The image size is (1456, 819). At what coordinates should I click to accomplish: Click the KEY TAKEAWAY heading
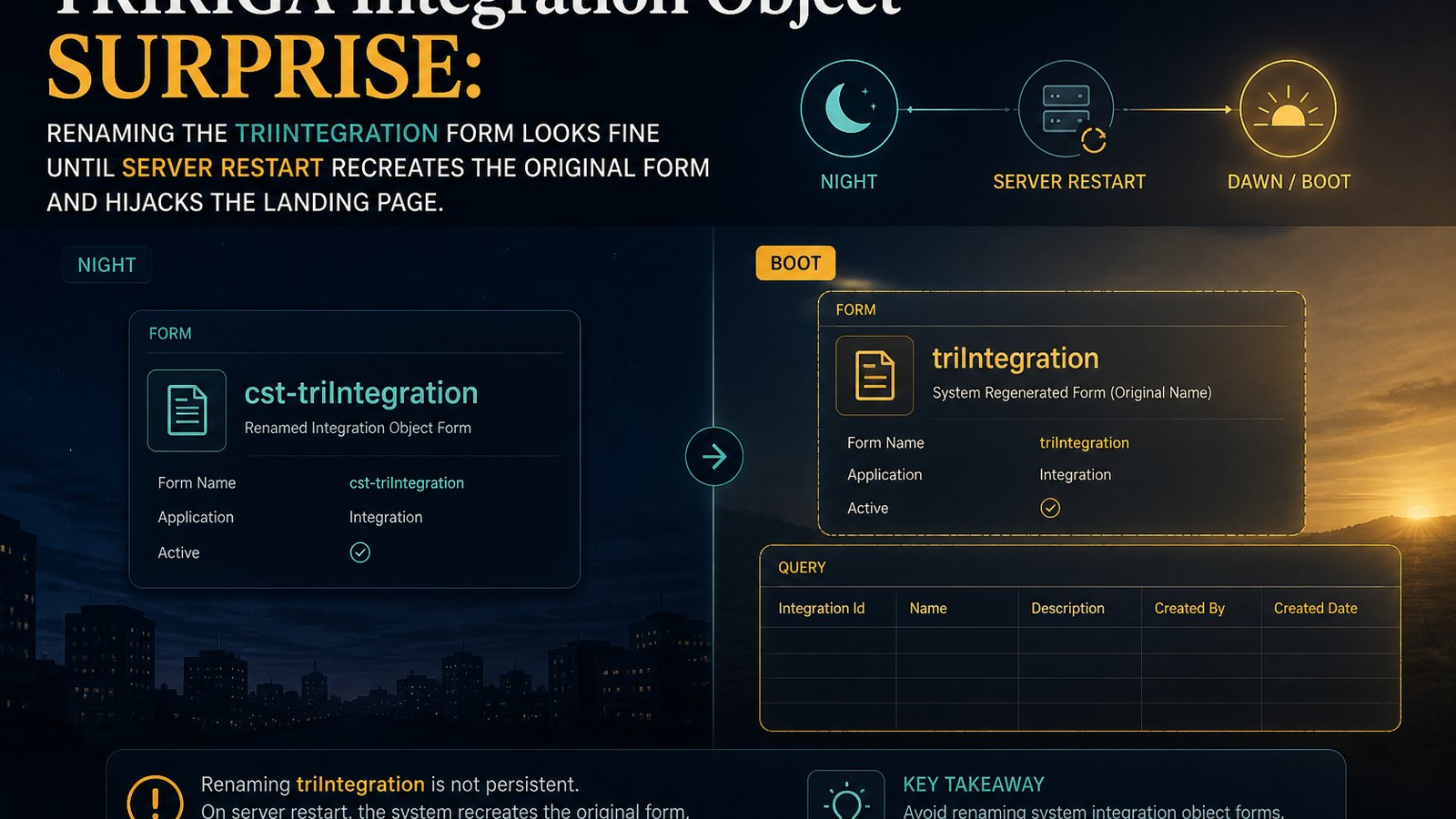974,784
